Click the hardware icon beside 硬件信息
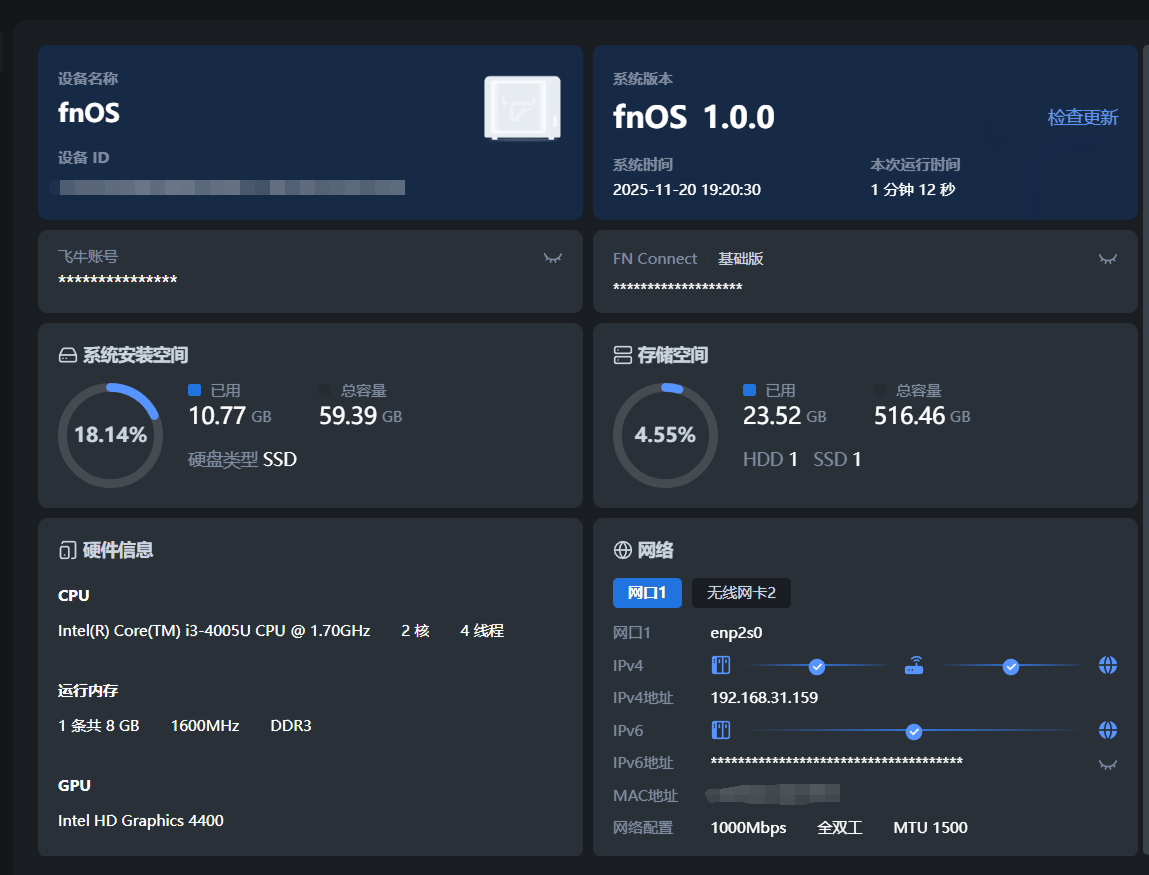Screen dimensions: 1149x875 [67, 550]
